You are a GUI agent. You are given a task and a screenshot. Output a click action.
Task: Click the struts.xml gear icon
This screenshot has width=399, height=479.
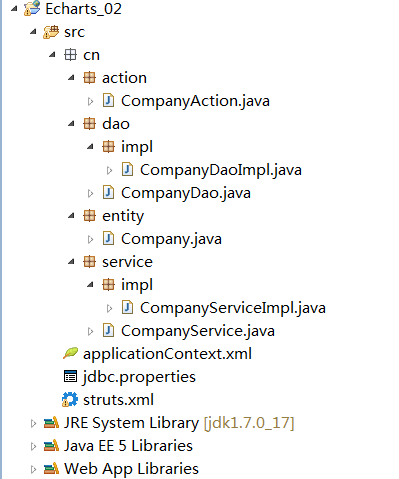click(70, 400)
